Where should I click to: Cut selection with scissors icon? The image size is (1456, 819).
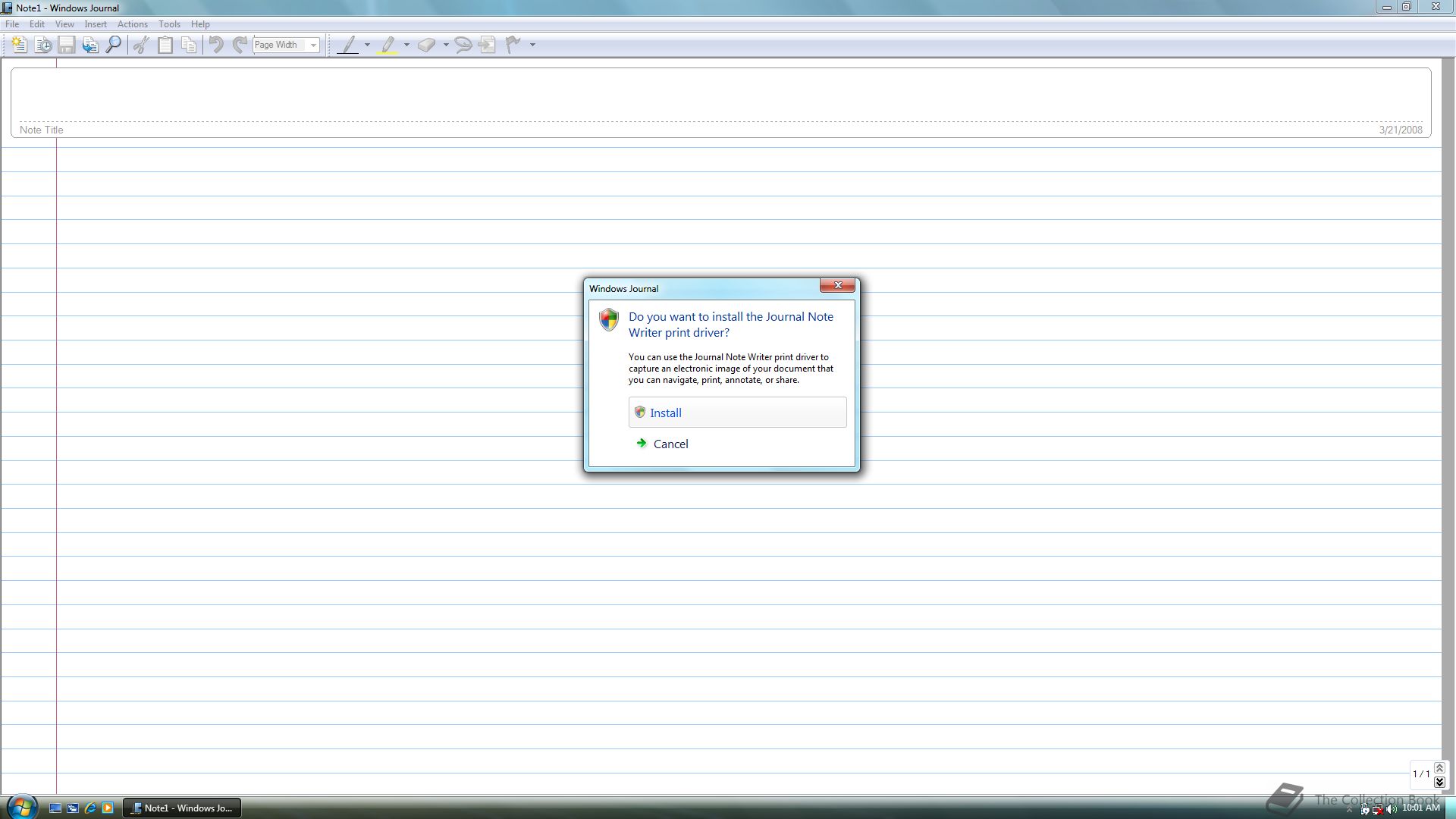click(x=141, y=45)
